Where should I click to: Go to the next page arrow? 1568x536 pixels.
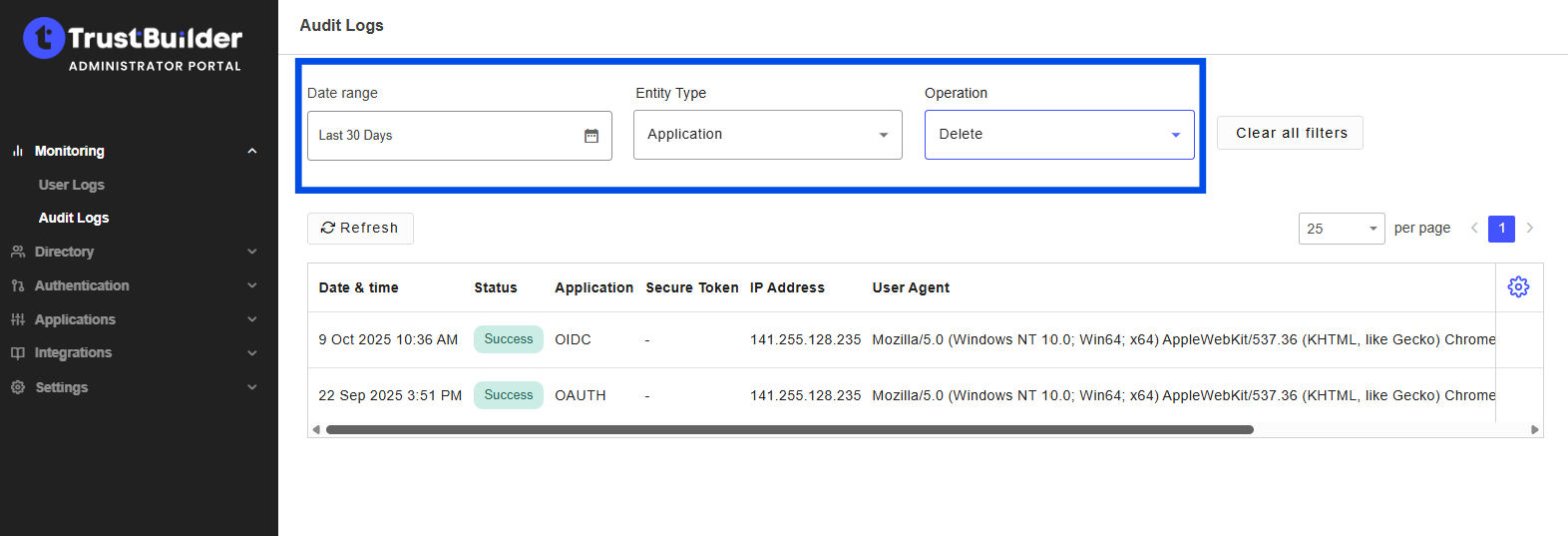tap(1529, 229)
